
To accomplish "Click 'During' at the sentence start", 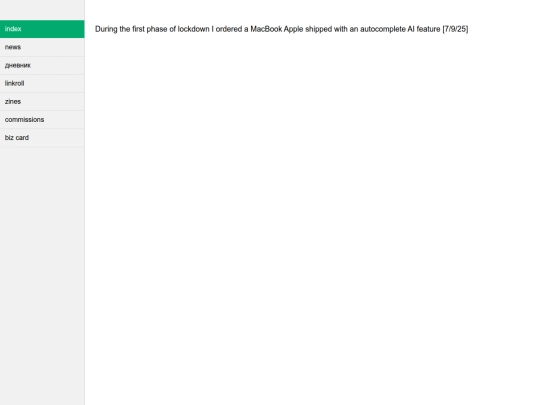I will [106, 29].
